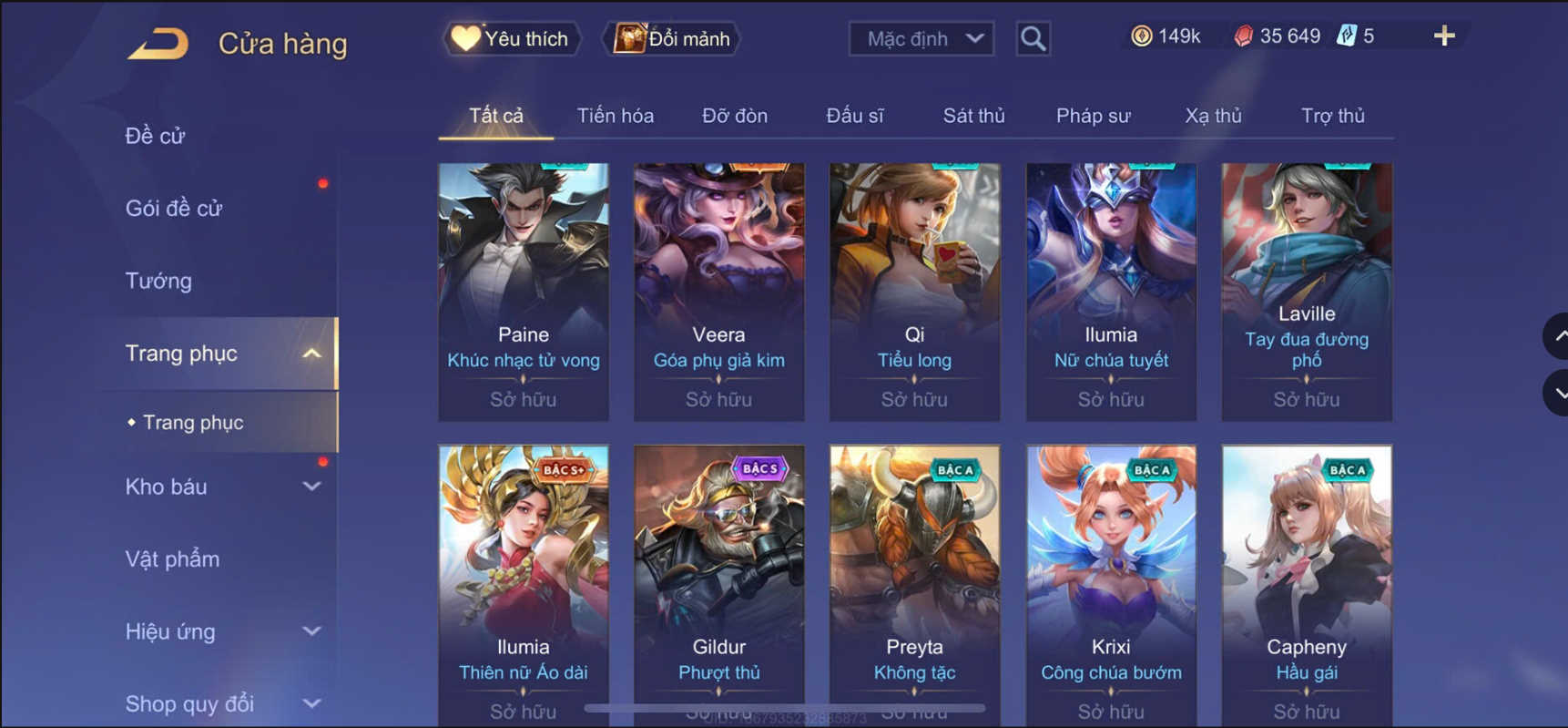1568x728 pixels.
Task: Expand the Shop quy đổi section
Action: (312, 703)
